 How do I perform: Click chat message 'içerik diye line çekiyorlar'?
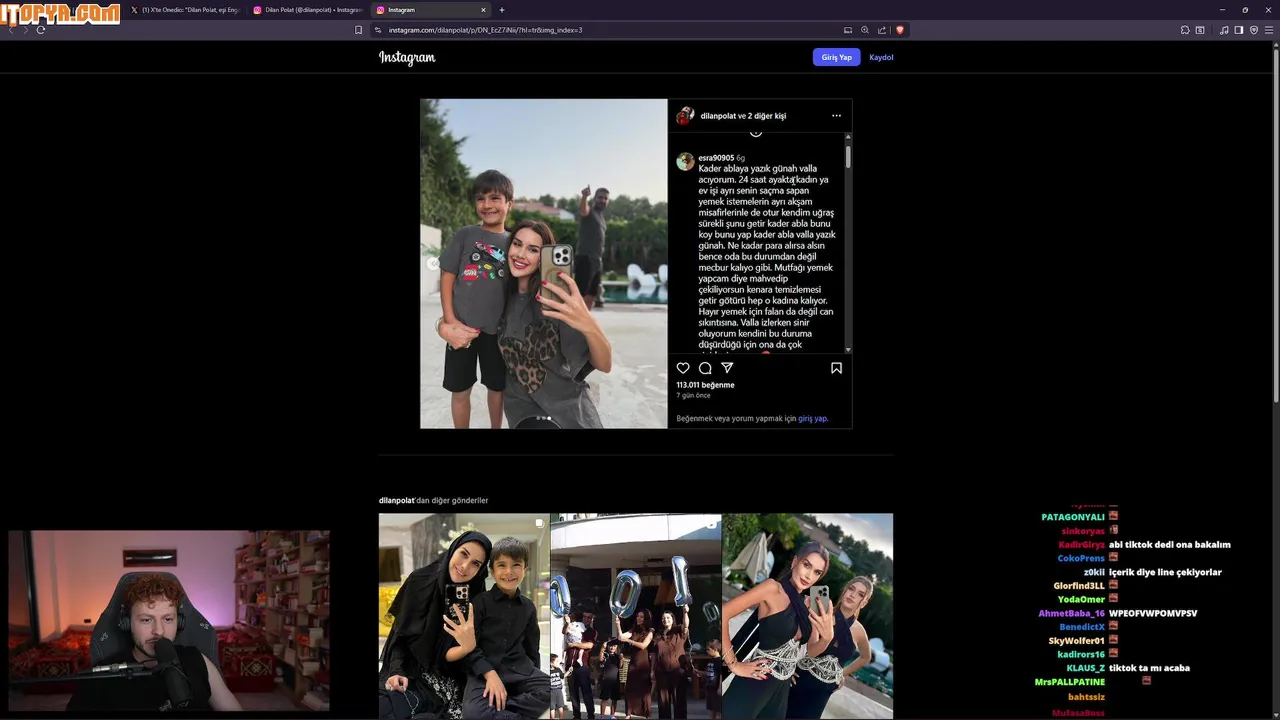tap(1165, 572)
